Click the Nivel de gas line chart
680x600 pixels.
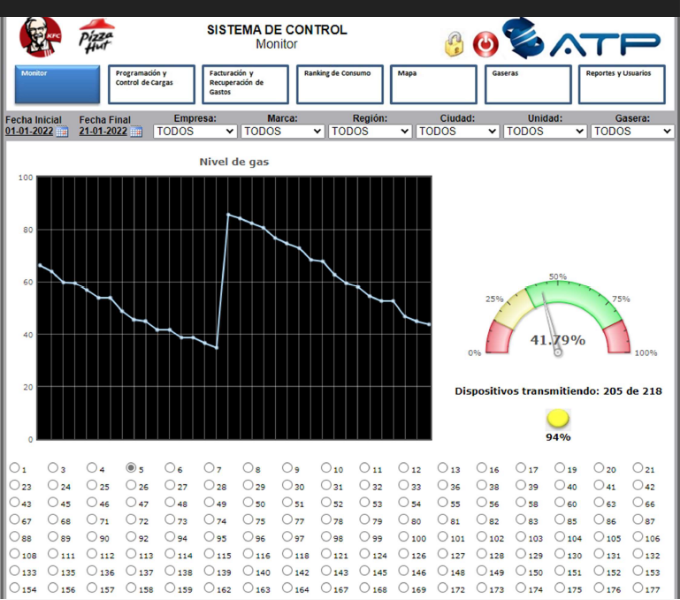(x=234, y=308)
